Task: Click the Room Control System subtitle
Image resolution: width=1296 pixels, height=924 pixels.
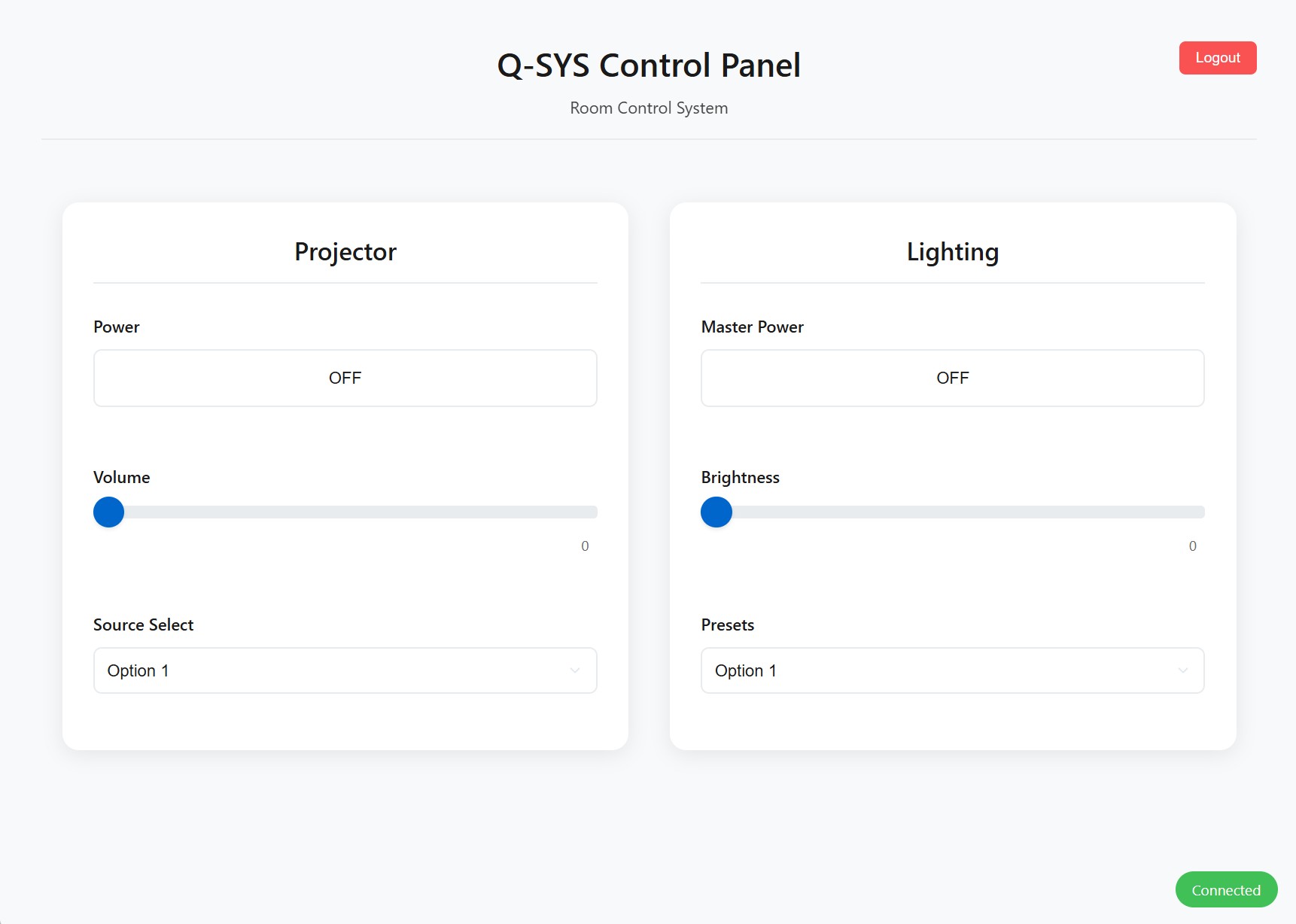Action: (649, 108)
